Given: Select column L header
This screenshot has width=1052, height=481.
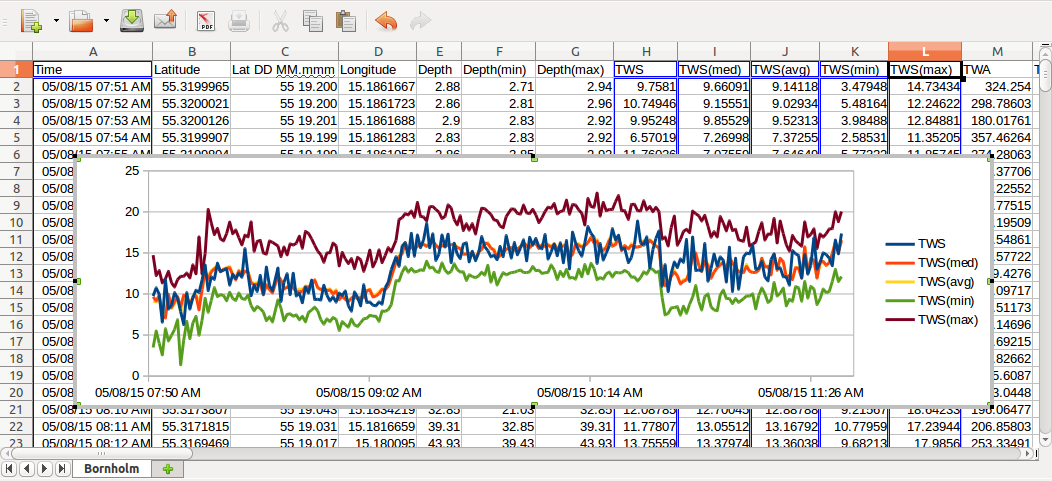Looking at the screenshot, I should click(924, 51).
